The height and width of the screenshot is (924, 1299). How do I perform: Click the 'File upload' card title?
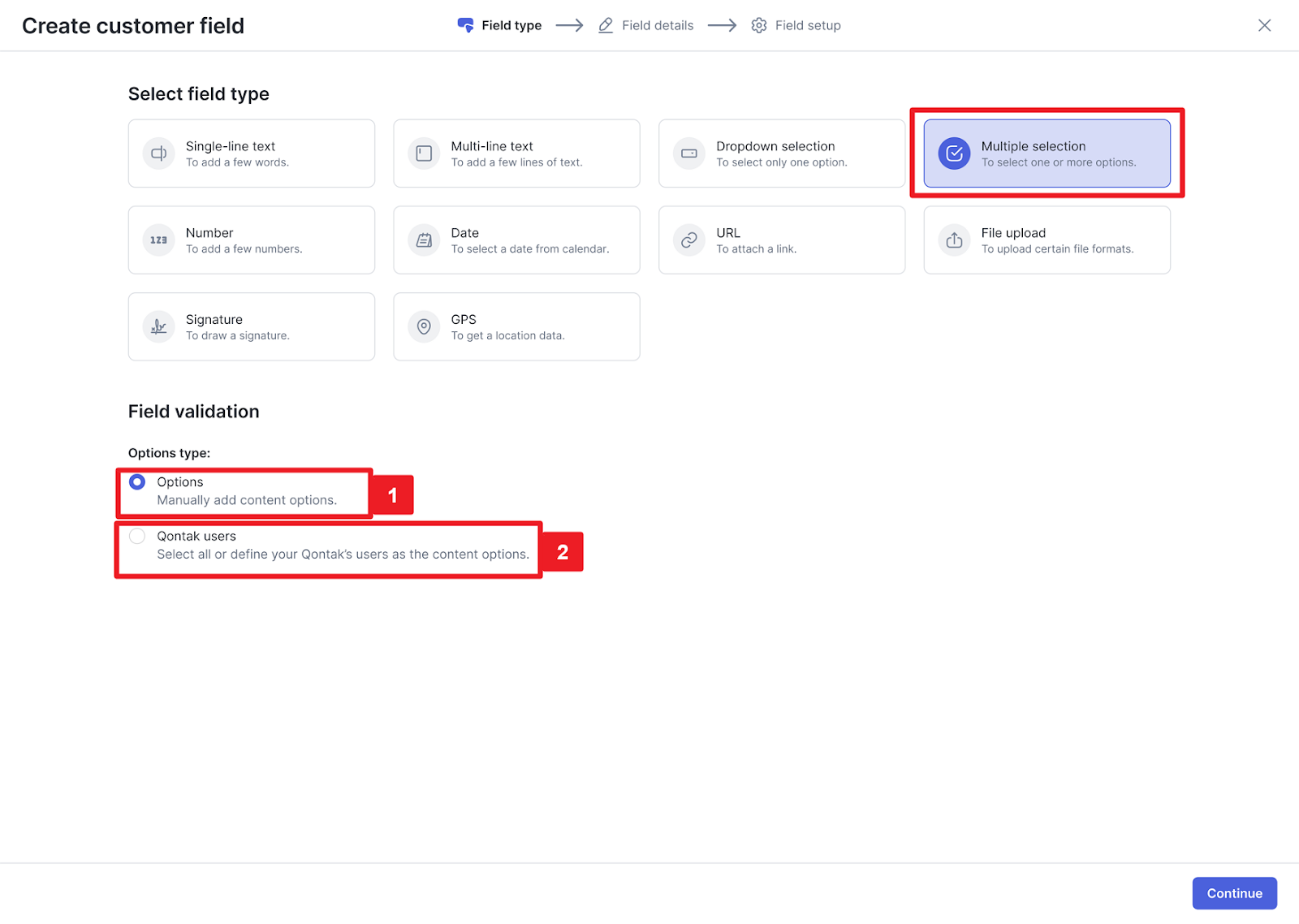(1013, 233)
